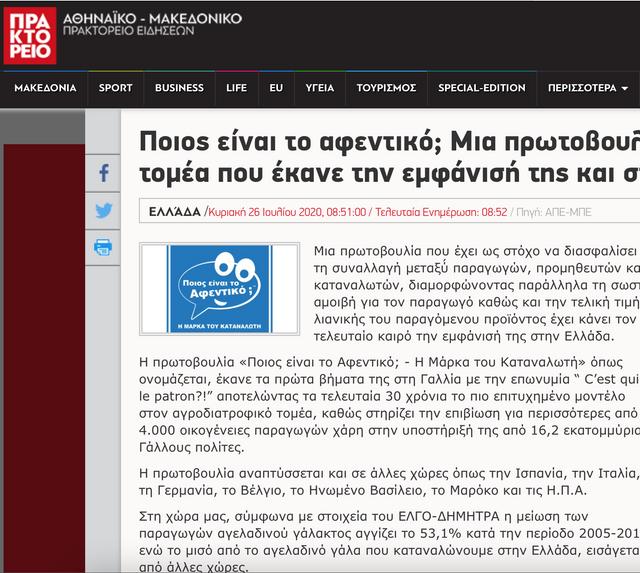Click the paragraph starting Η πρωτοβουλία αναπτύσσεται
Viewport: 640px width, 573px height.
click(x=389, y=482)
